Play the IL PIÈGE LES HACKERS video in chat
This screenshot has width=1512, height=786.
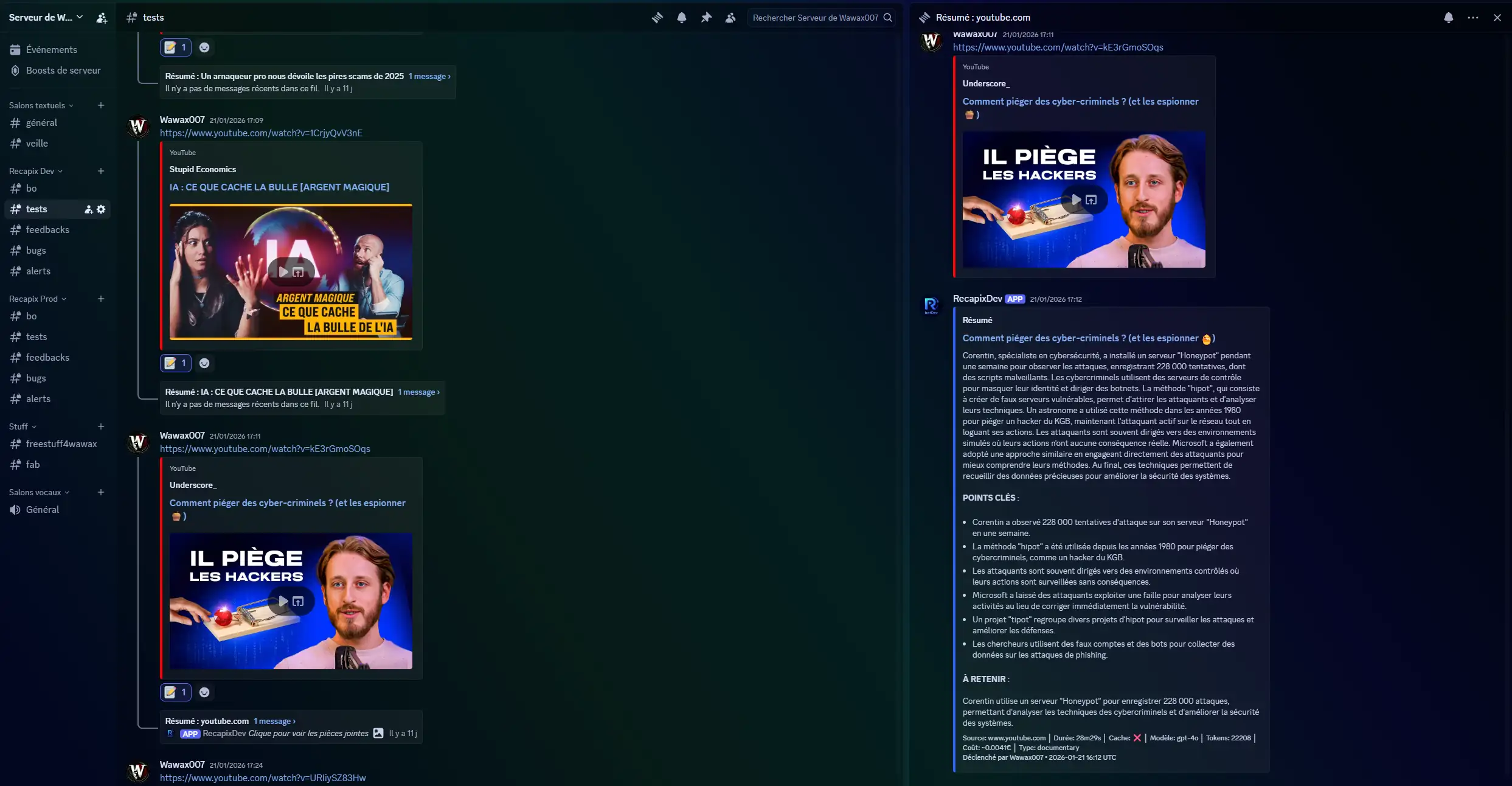coord(283,601)
